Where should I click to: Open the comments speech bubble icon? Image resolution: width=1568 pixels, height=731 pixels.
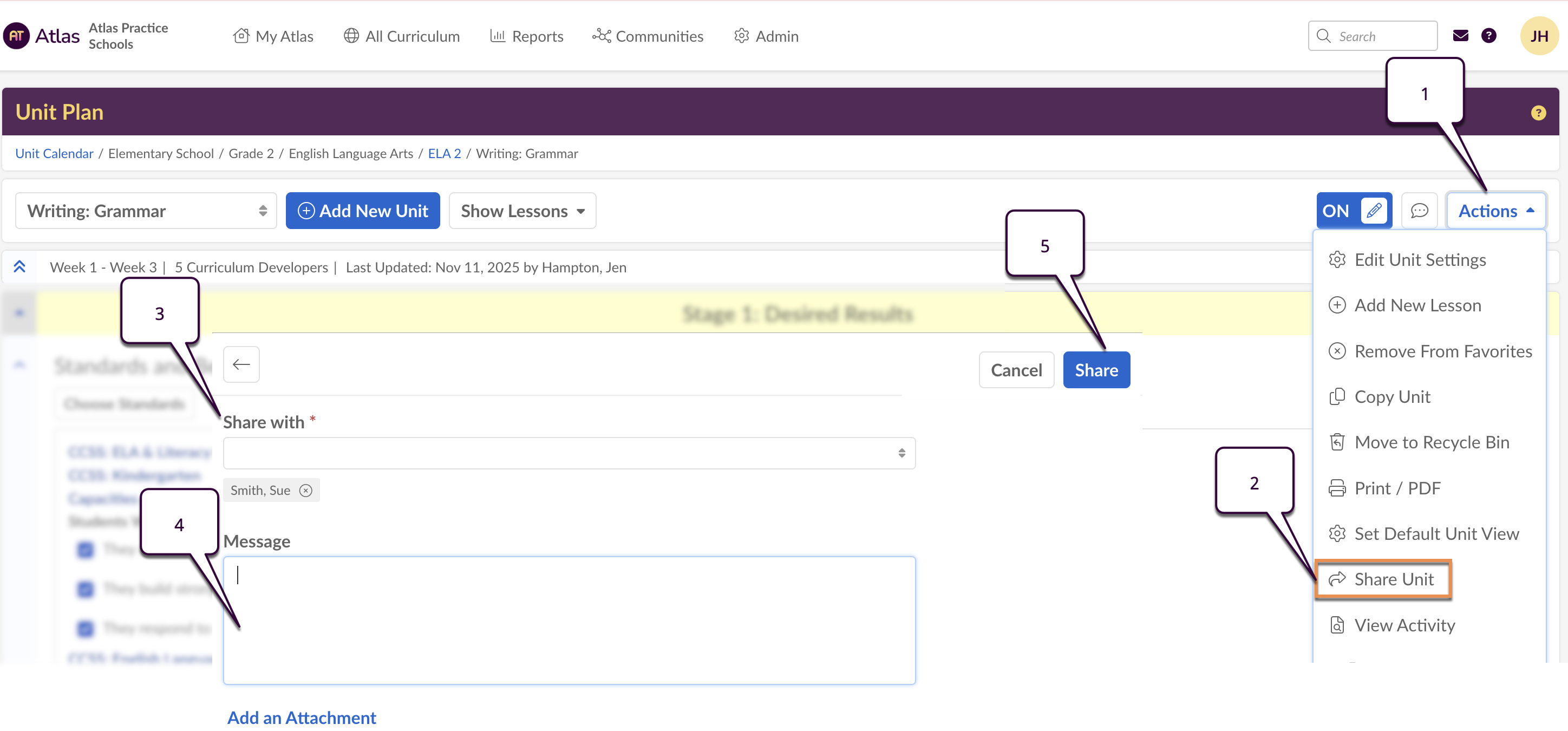[1419, 211]
